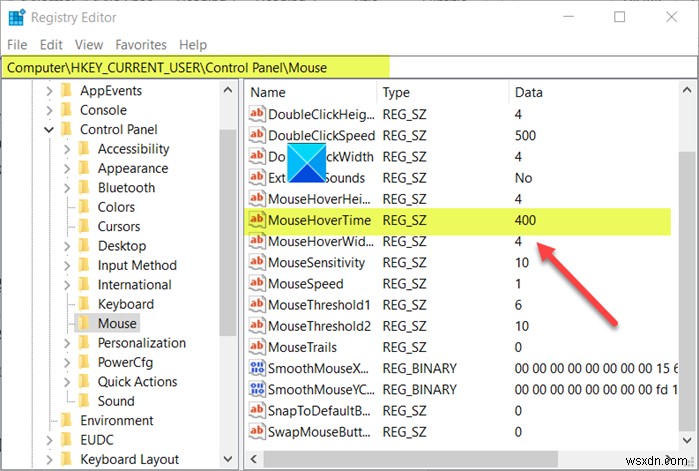Expand the Keyboard Layout key
Image resolution: width=699 pixels, height=471 pixels.
pyautogui.click(x=49, y=459)
